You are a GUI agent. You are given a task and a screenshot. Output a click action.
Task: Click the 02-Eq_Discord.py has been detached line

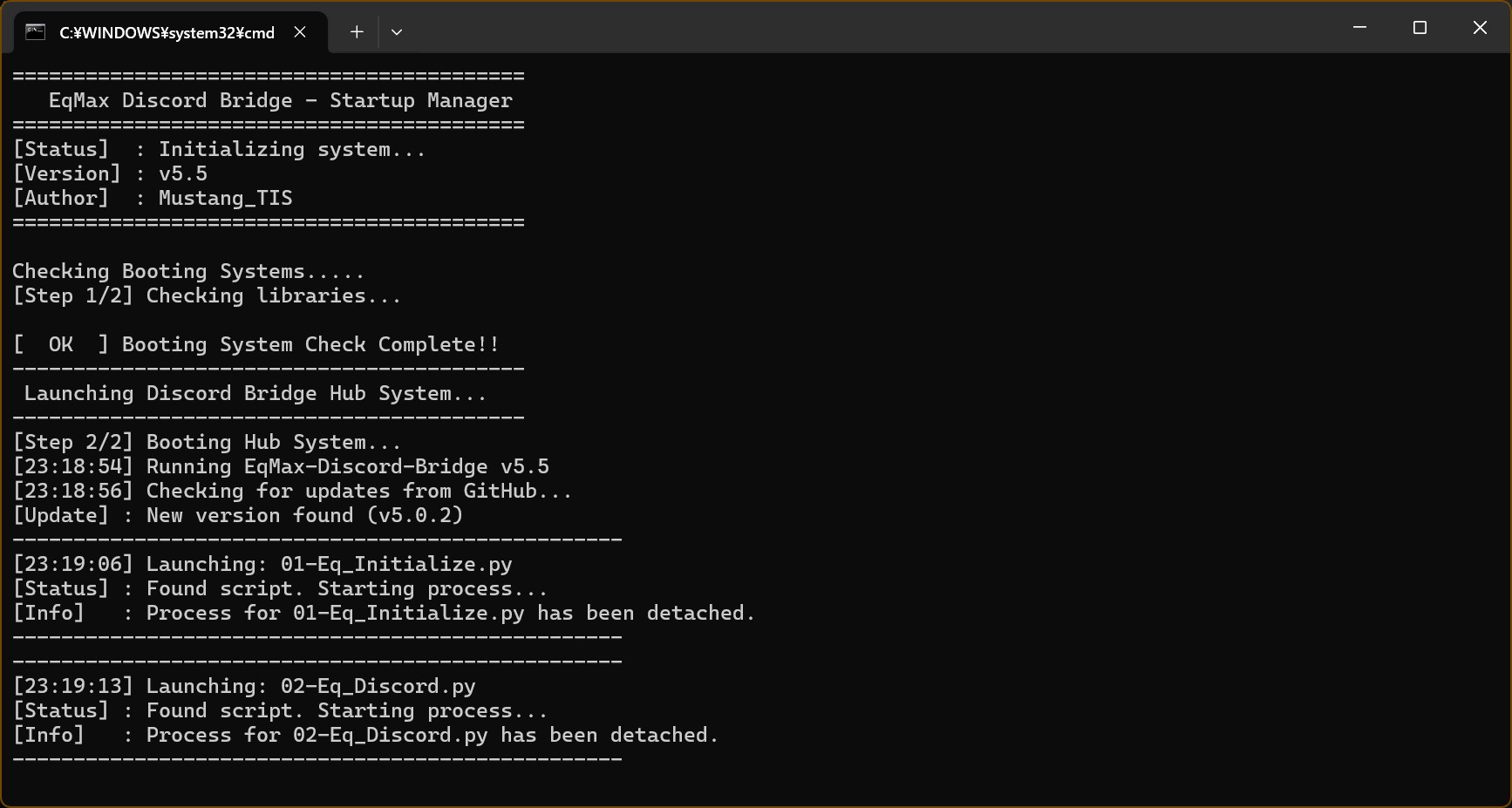365,736
